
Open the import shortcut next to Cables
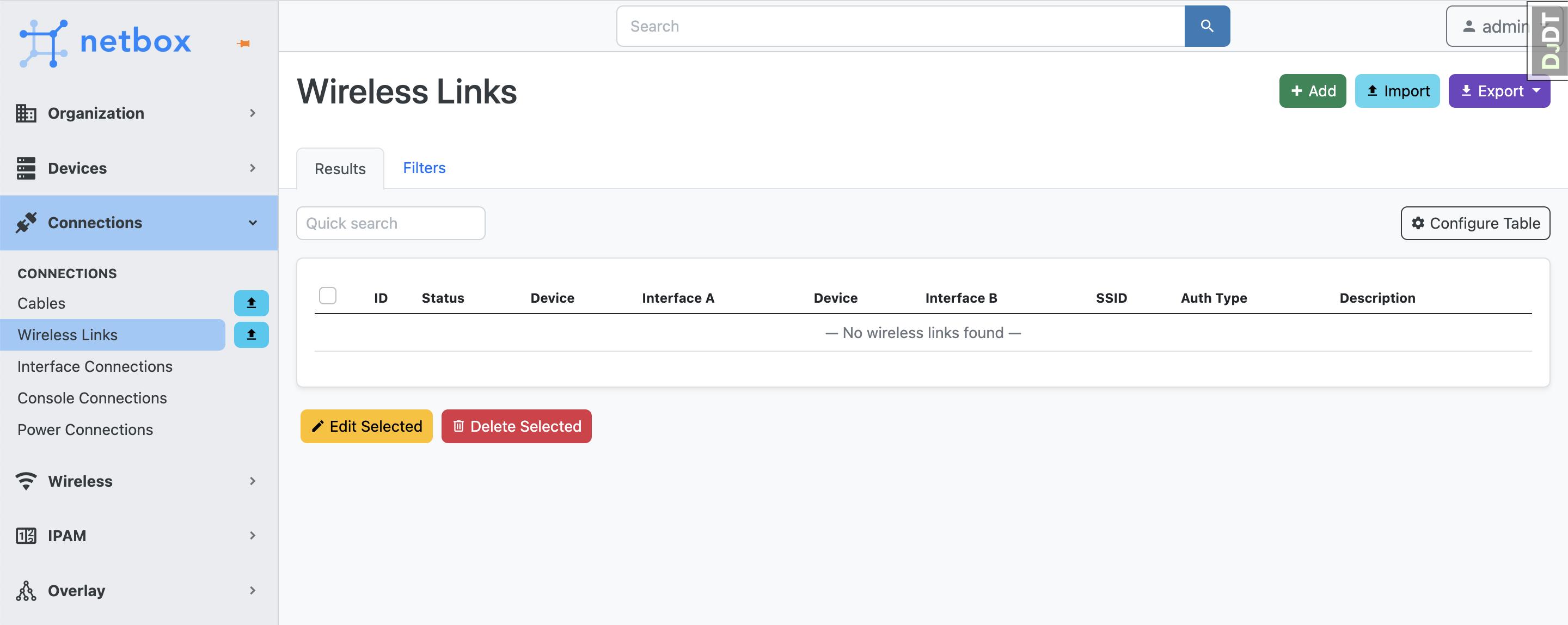coord(251,303)
